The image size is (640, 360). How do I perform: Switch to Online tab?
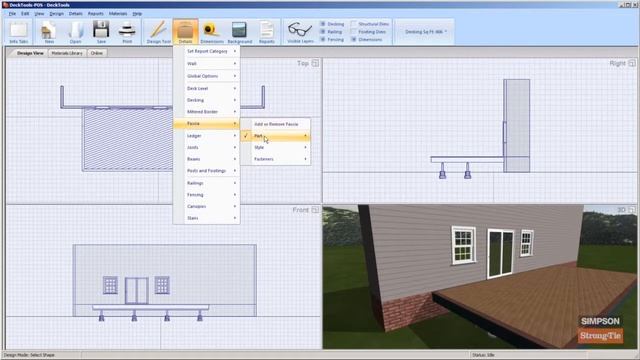[x=97, y=53]
